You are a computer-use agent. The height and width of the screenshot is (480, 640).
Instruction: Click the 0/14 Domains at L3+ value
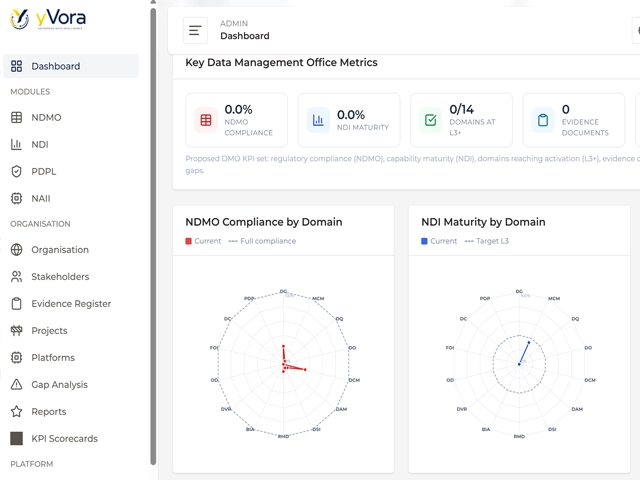tap(462, 109)
